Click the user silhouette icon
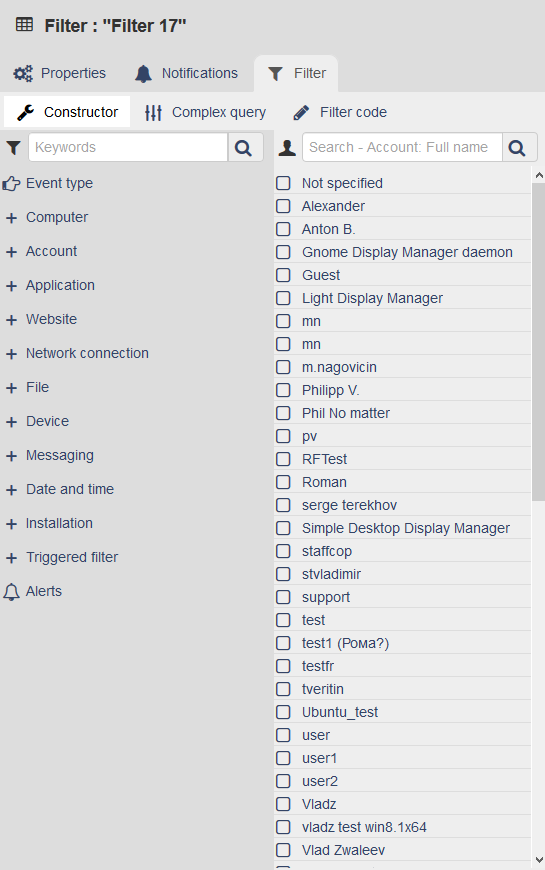The image size is (545, 870). tap(287, 148)
